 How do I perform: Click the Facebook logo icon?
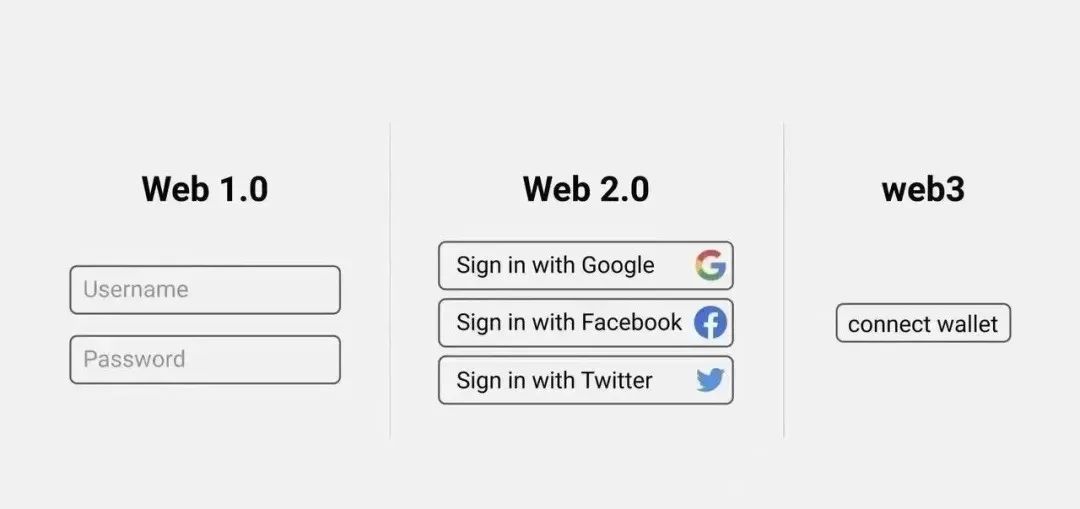pos(710,322)
